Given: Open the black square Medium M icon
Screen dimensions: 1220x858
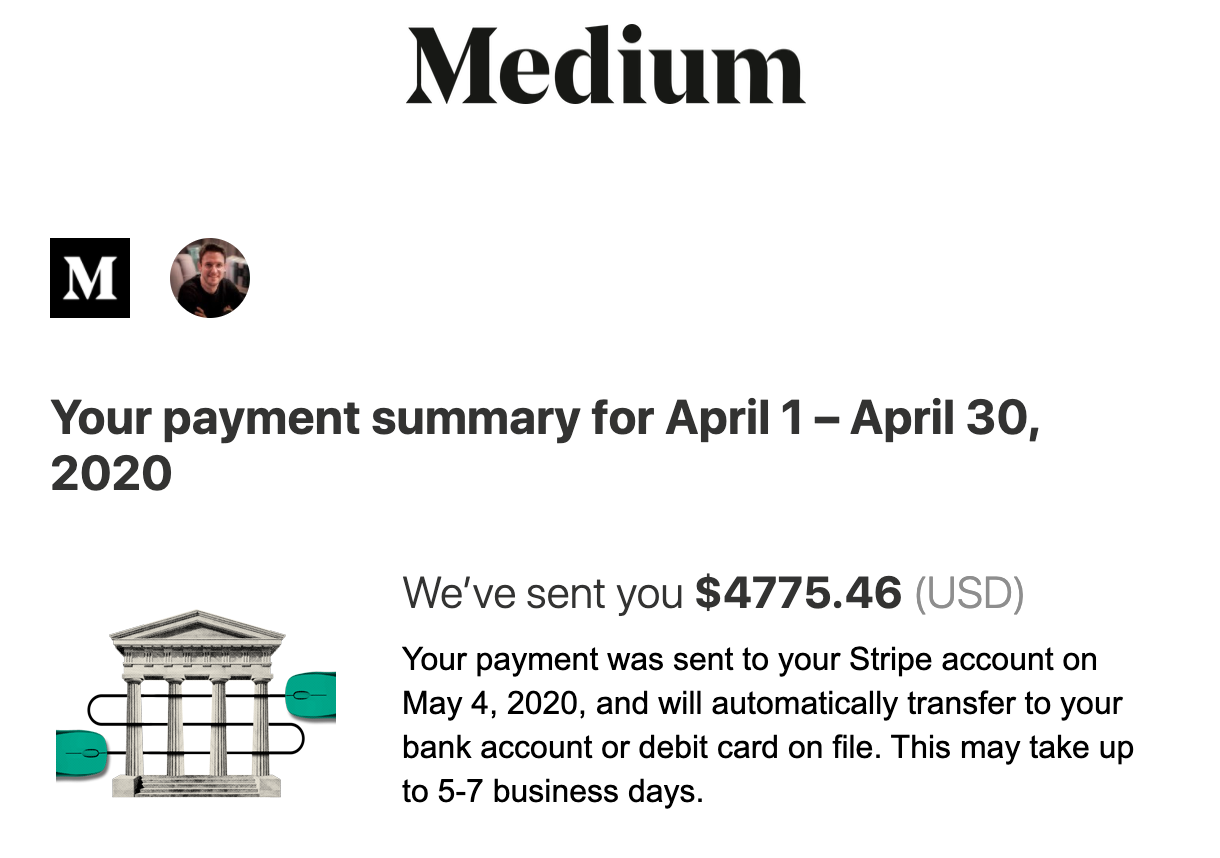Looking at the screenshot, I should (x=90, y=278).
